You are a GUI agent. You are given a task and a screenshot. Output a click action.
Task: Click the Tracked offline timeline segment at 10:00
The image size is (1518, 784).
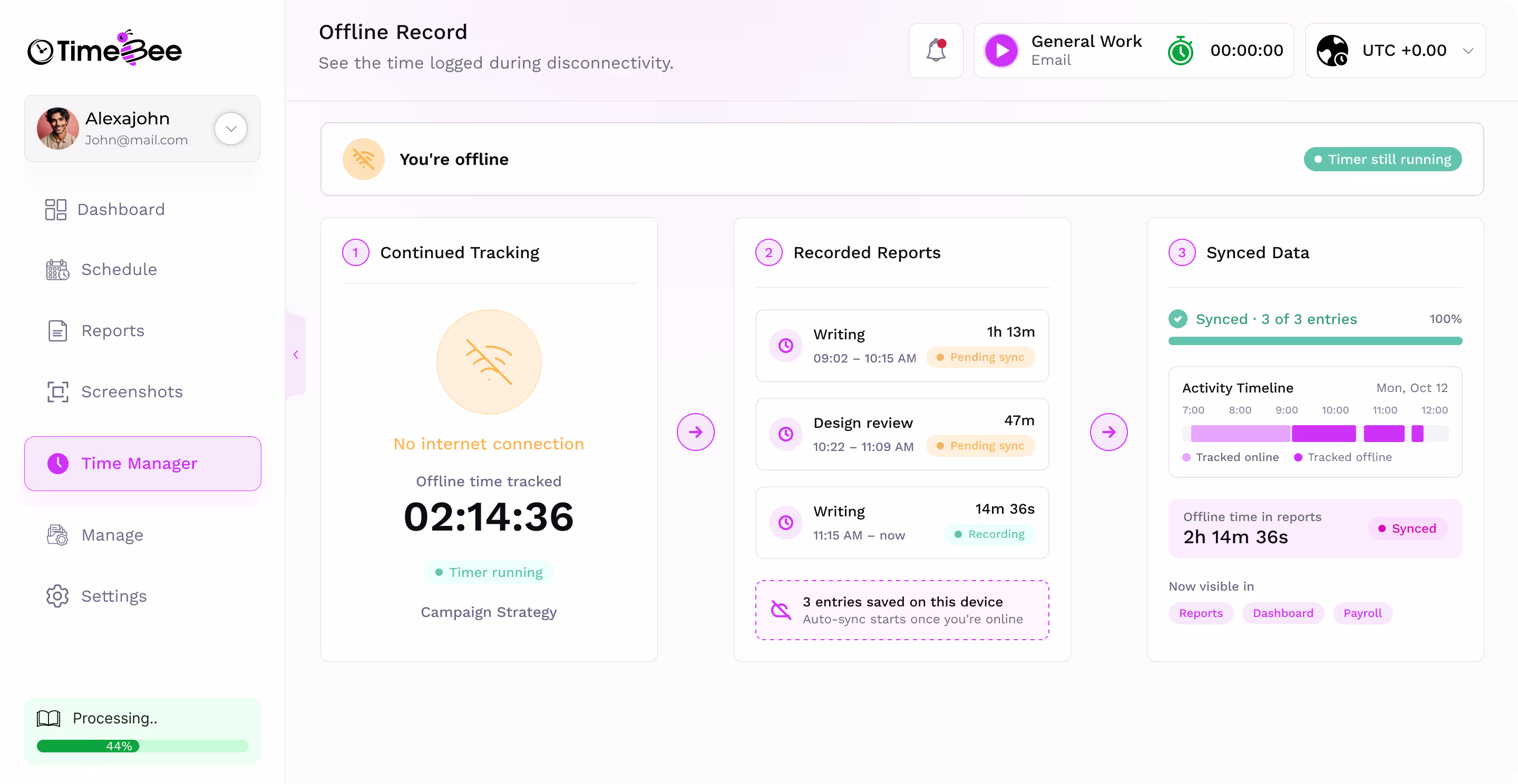pos(1324,434)
